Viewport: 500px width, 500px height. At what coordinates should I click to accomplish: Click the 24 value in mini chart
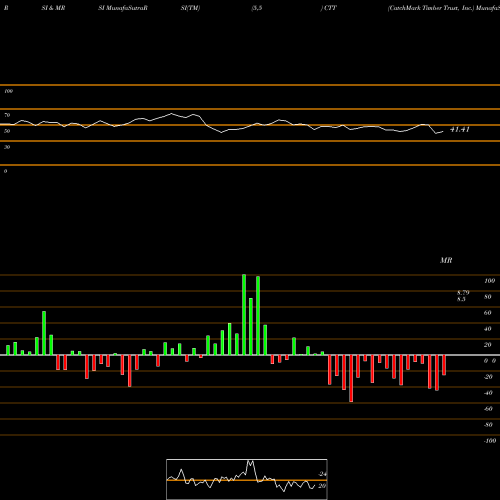click(323, 474)
